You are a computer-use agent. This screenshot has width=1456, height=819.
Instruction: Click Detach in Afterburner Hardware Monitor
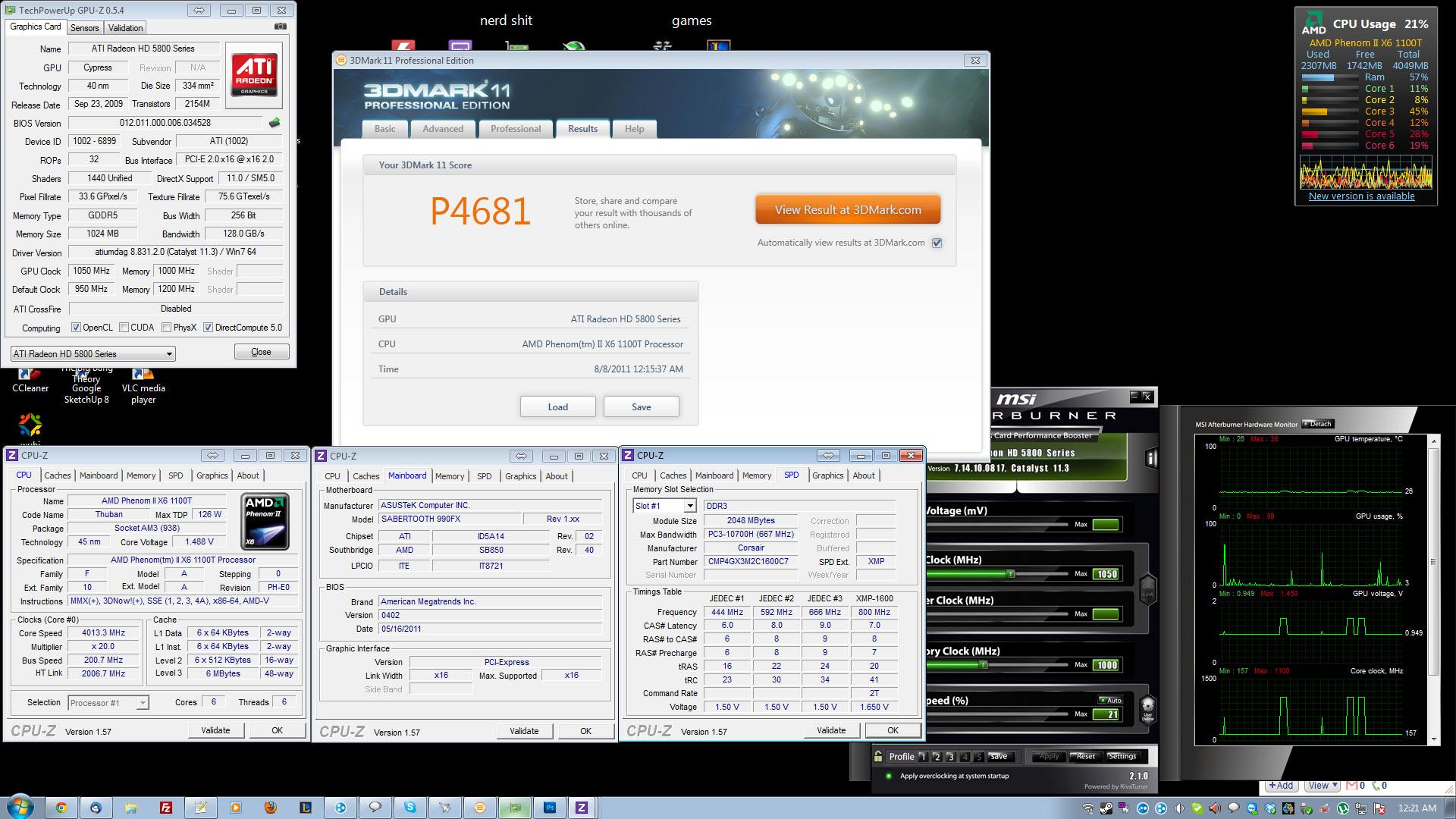point(1317,424)
